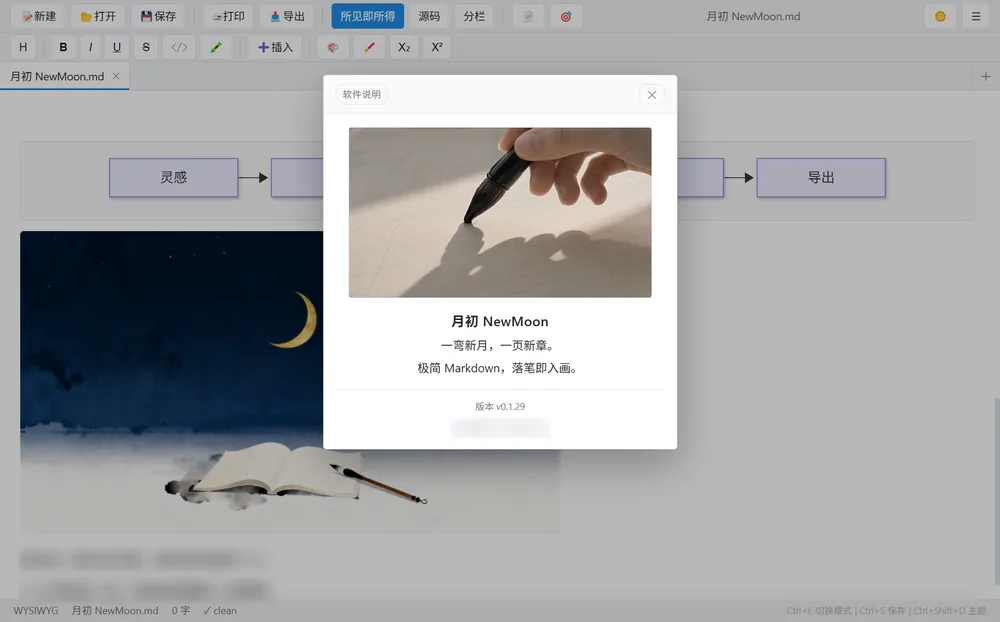Switch to 分栏 split view mode
The image size is (1000, 622).
[x=474, y=16]
